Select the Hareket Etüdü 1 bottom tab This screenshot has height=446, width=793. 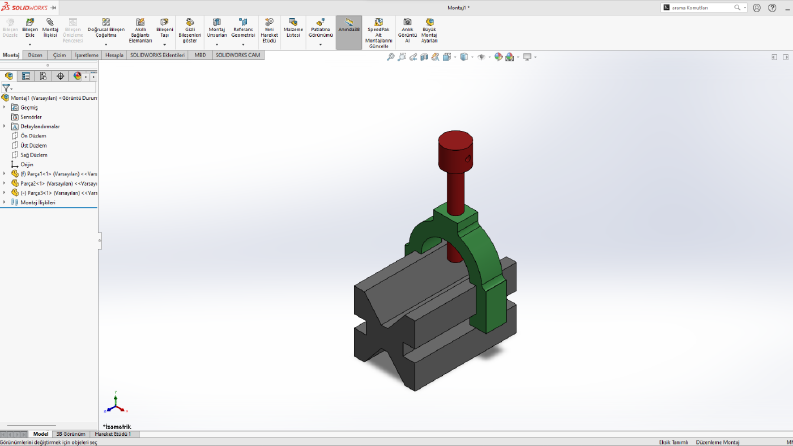[x=113, y=434]
